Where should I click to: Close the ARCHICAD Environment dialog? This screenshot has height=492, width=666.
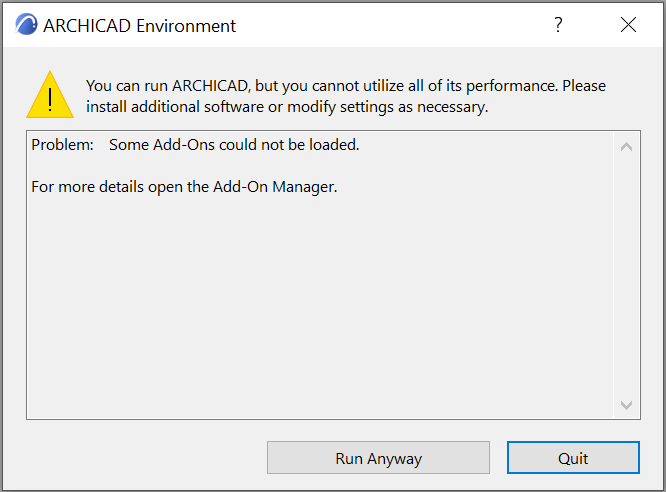[x=628, y=25]
